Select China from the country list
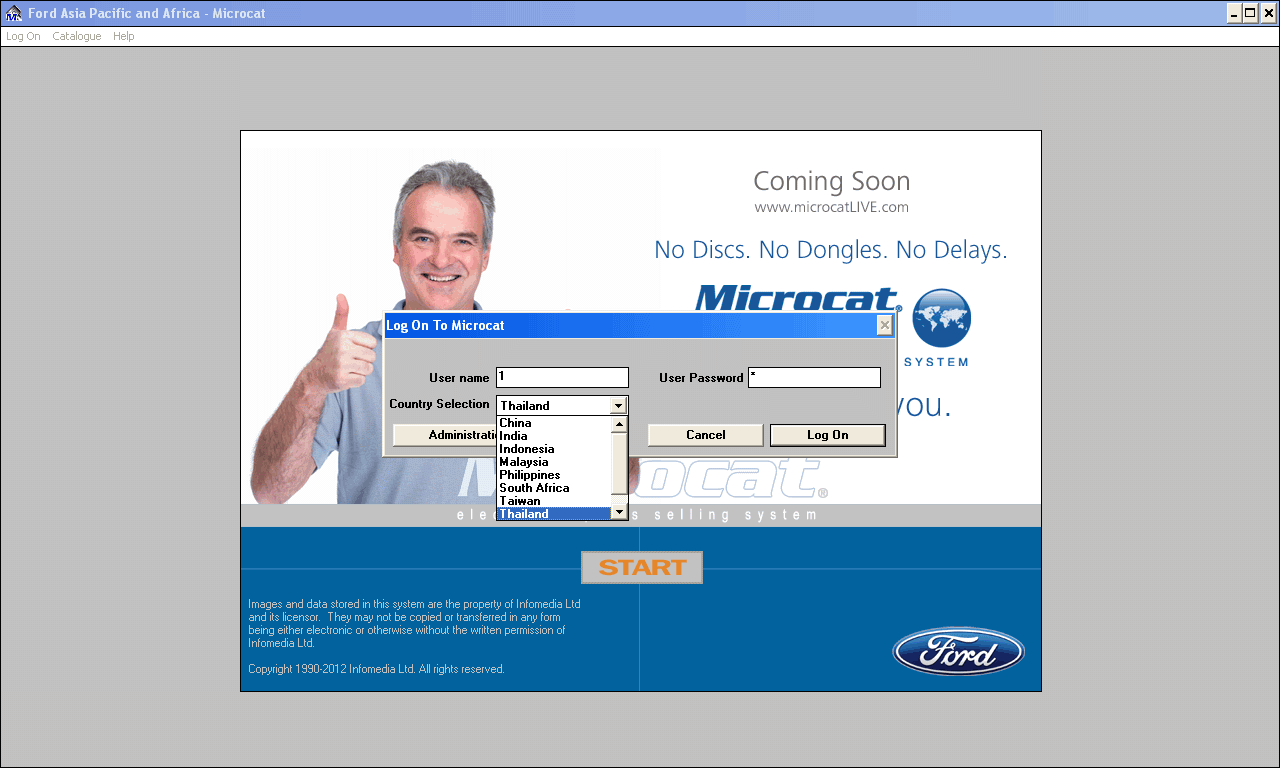The height and width of the screenshot is (768, 1280). [x=516, y=423]
